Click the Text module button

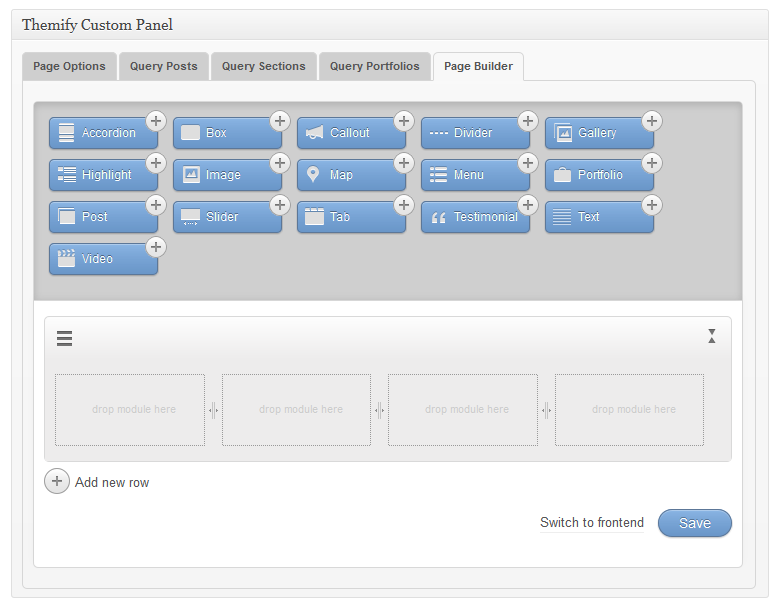point(599,217)
